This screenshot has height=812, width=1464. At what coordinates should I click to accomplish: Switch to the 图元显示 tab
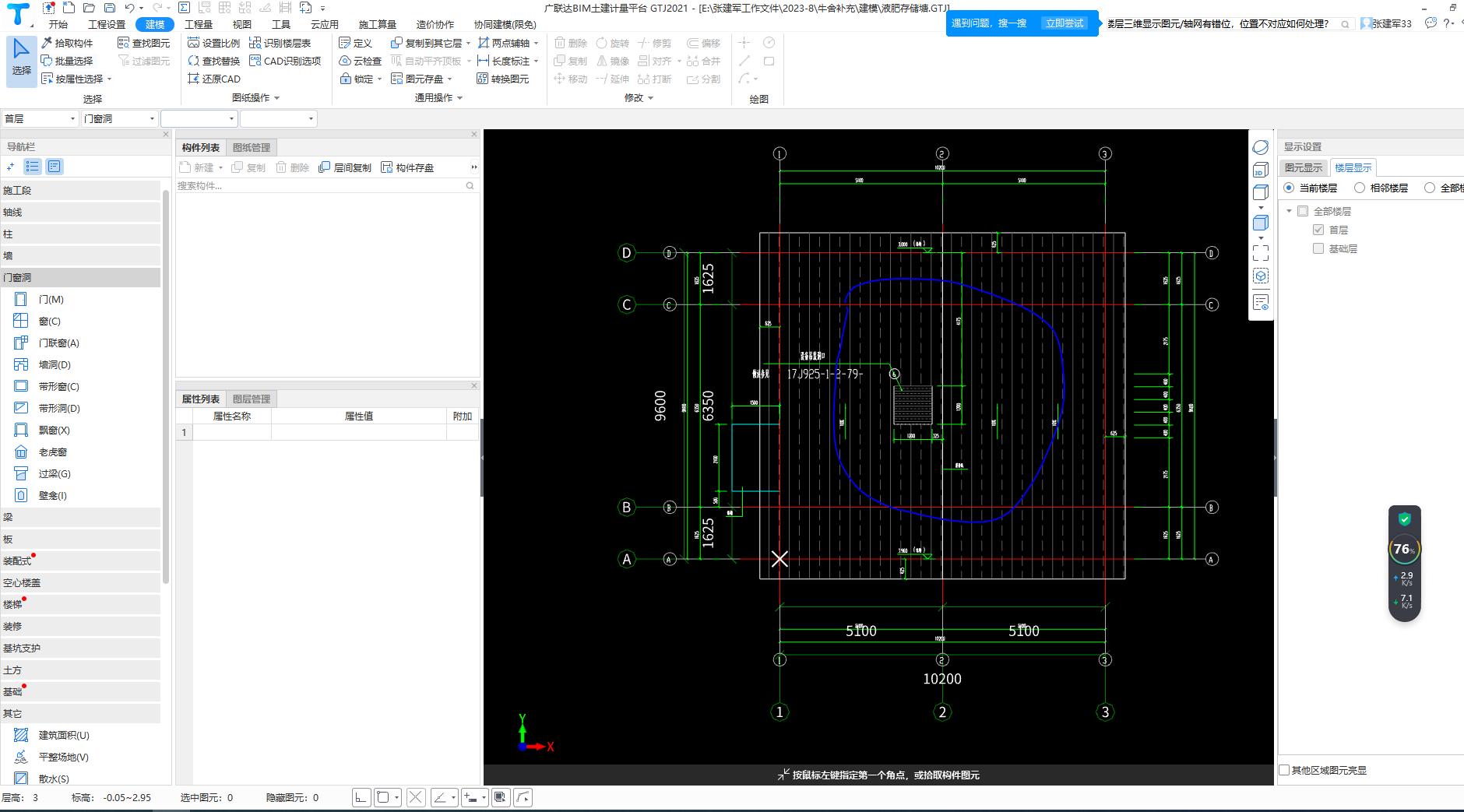click(1304, 167)
